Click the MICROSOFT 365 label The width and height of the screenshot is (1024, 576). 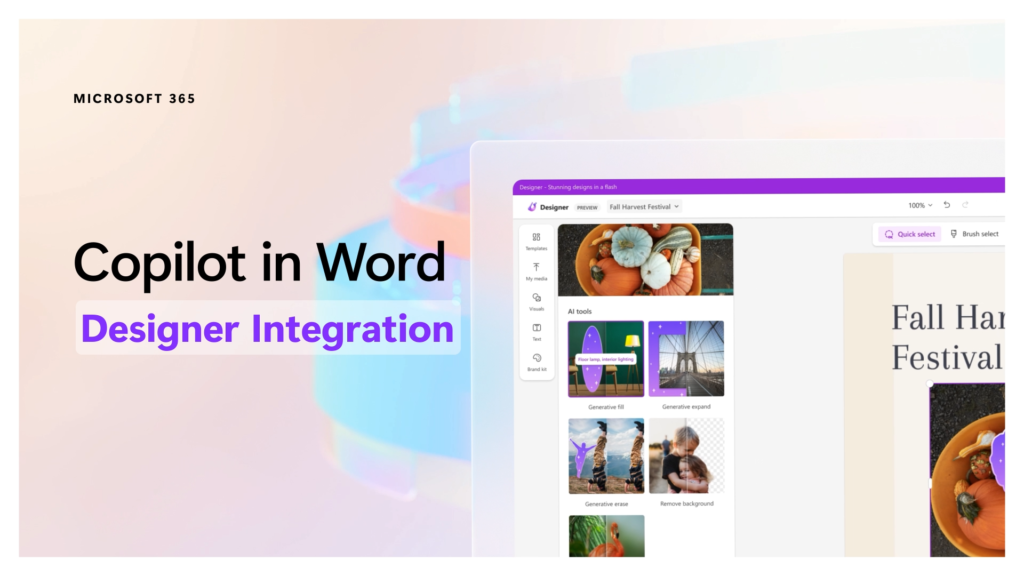point(134,99)
